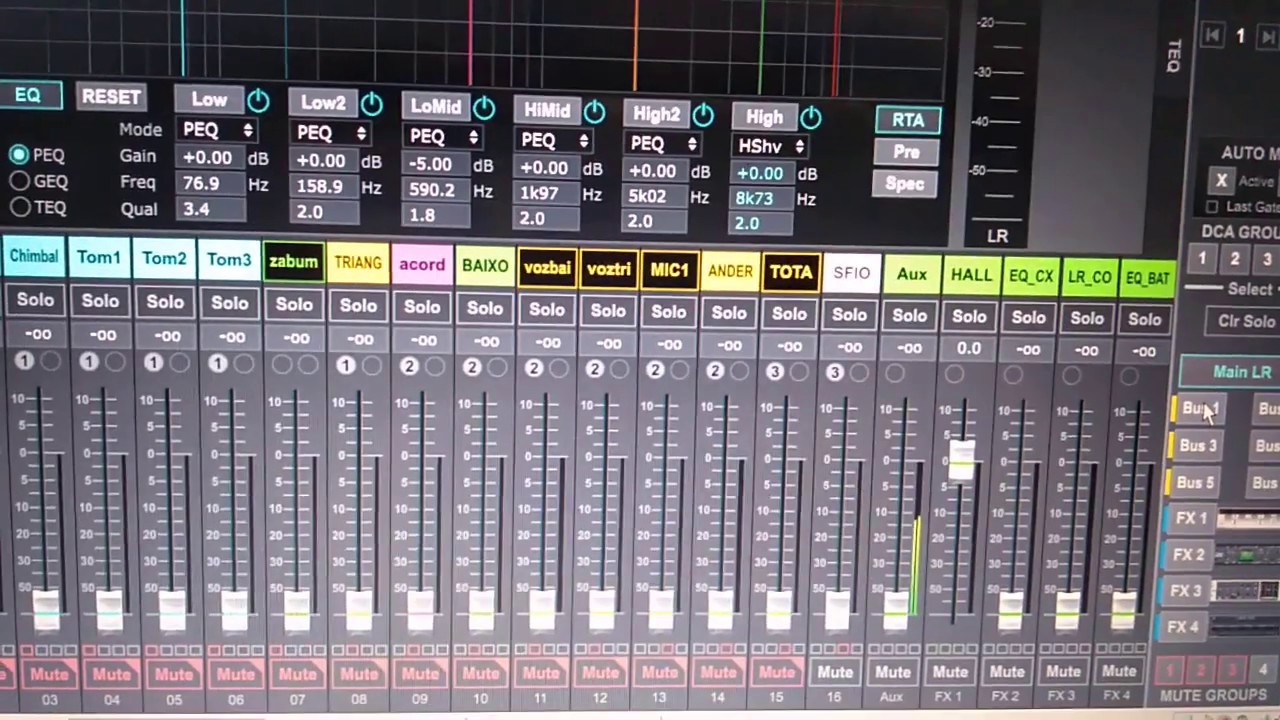Image resolution: width=1280 pixels, height=720 pixels.
Task: Click the previous page arrow icon
Action: coord(1212,36)
